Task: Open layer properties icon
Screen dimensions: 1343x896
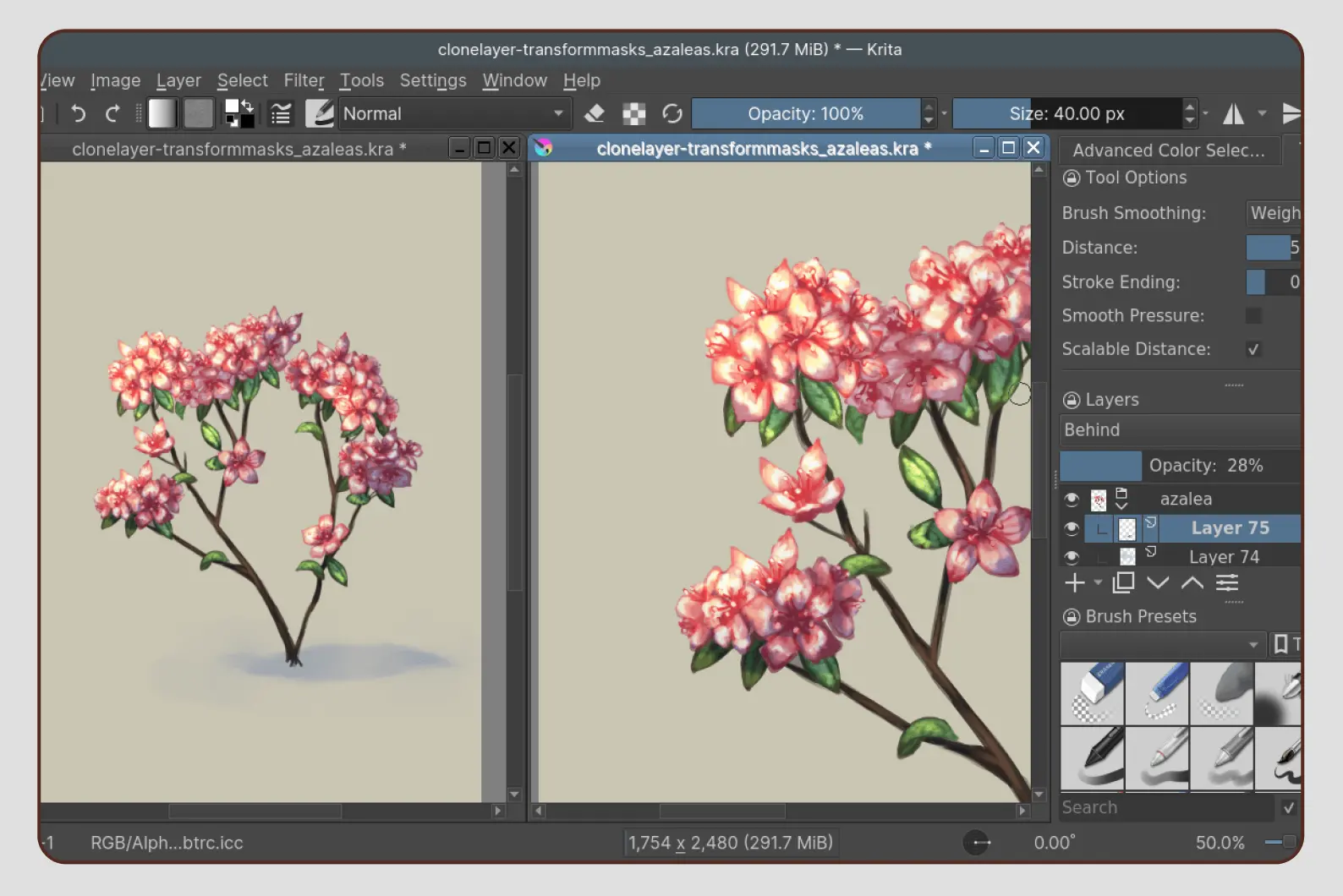Action: coord(1227,582)
